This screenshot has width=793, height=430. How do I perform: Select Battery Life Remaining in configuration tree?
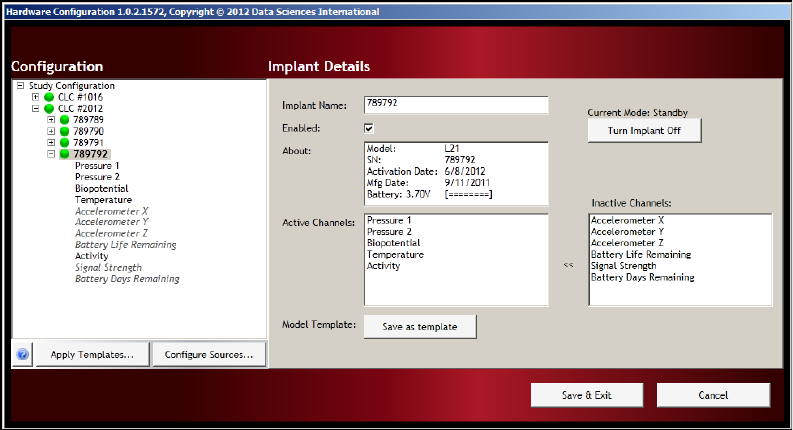pyautogui.click(x=125, y=245)
